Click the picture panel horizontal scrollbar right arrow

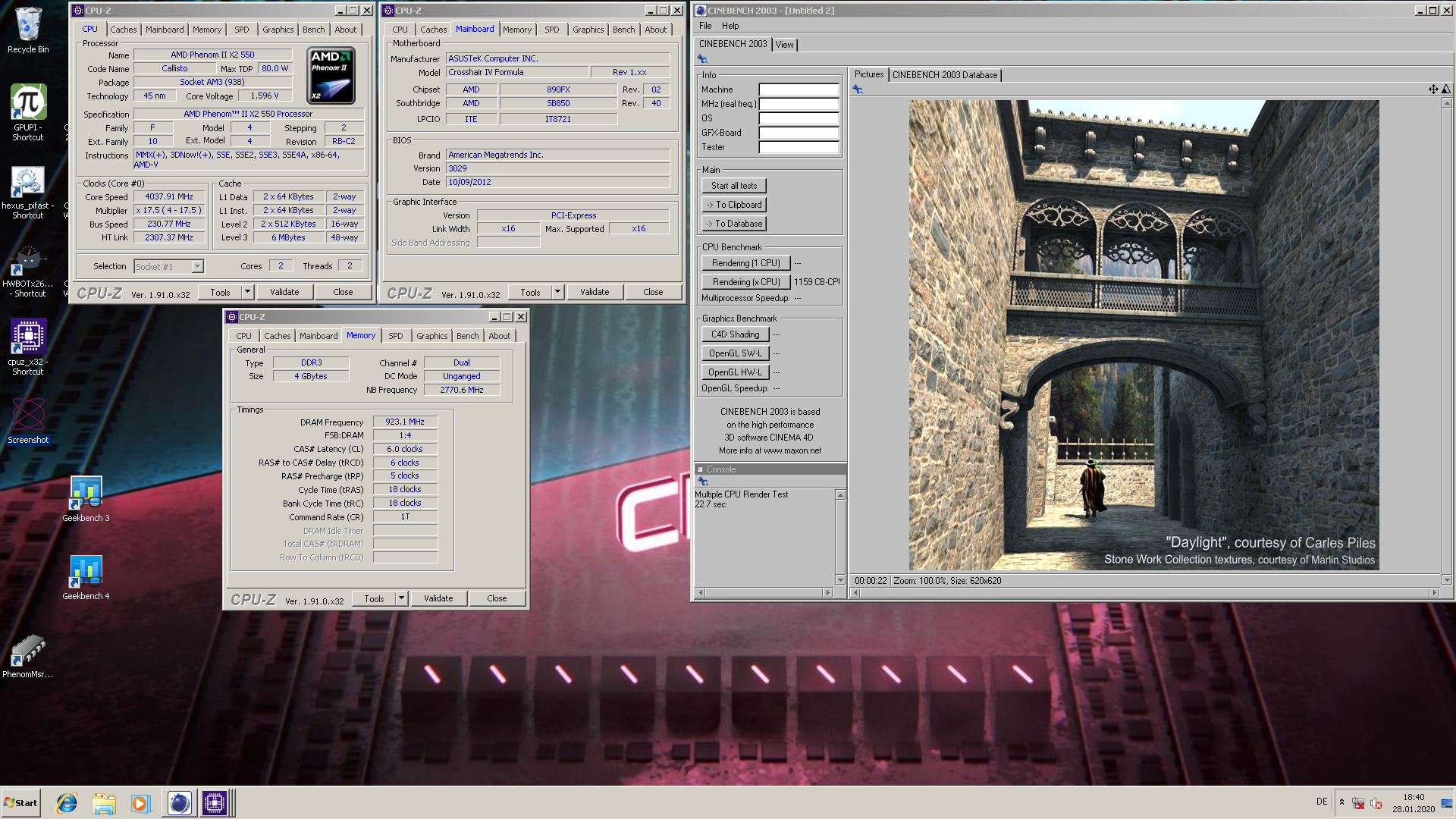pyautogui.click(x=1433, y=593)
